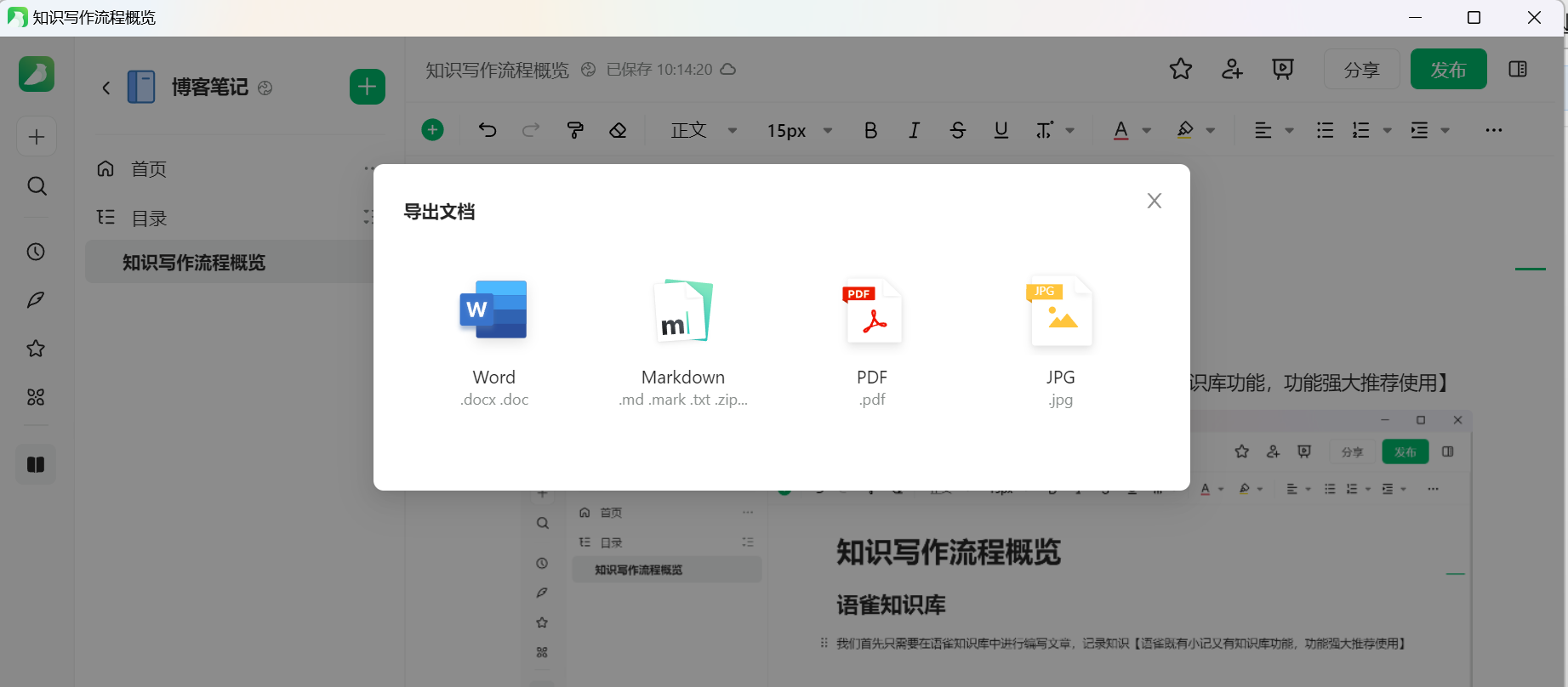Toggle italic text formatting

pos(914,130)
